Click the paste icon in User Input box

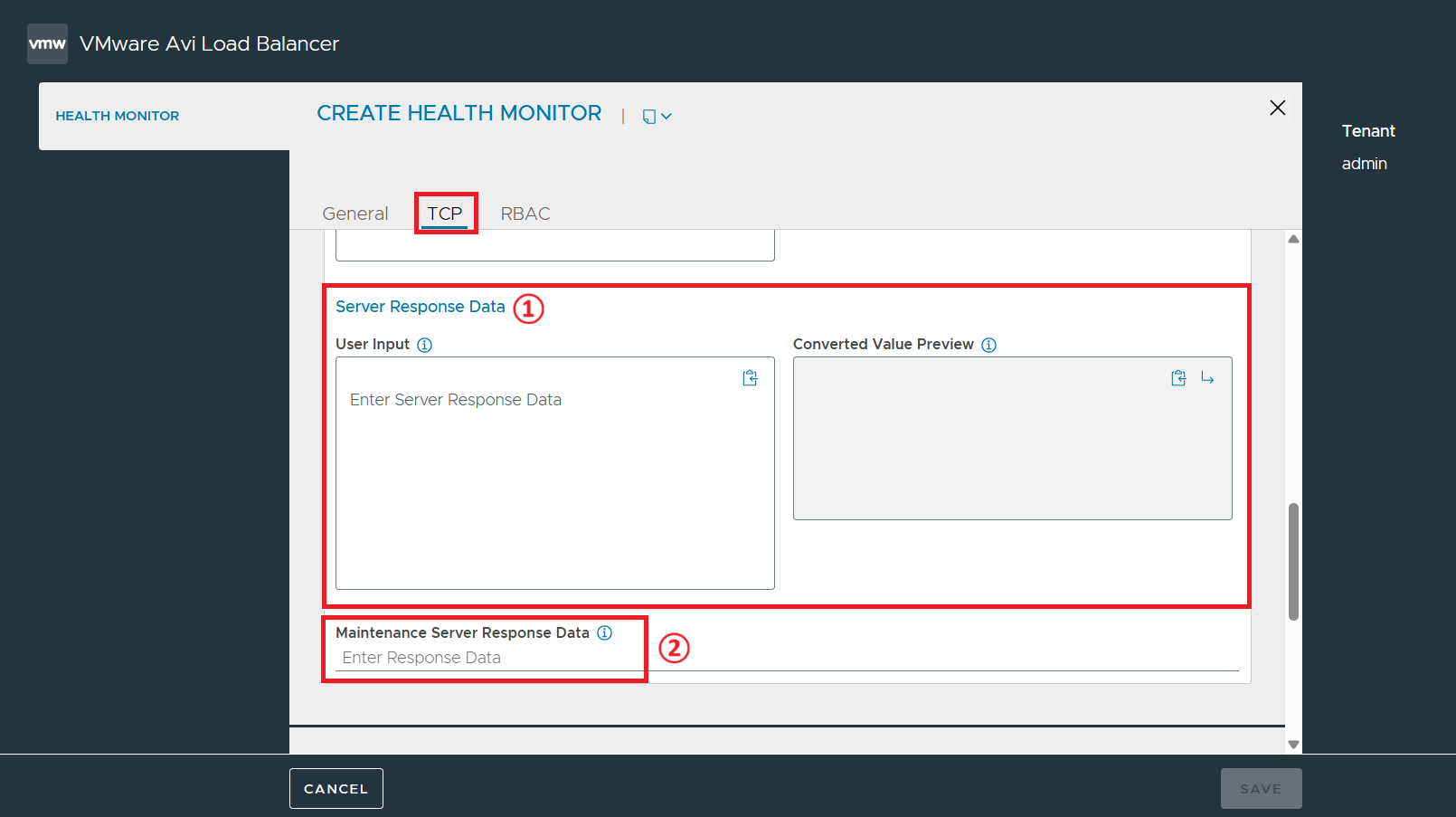point(750,378)
